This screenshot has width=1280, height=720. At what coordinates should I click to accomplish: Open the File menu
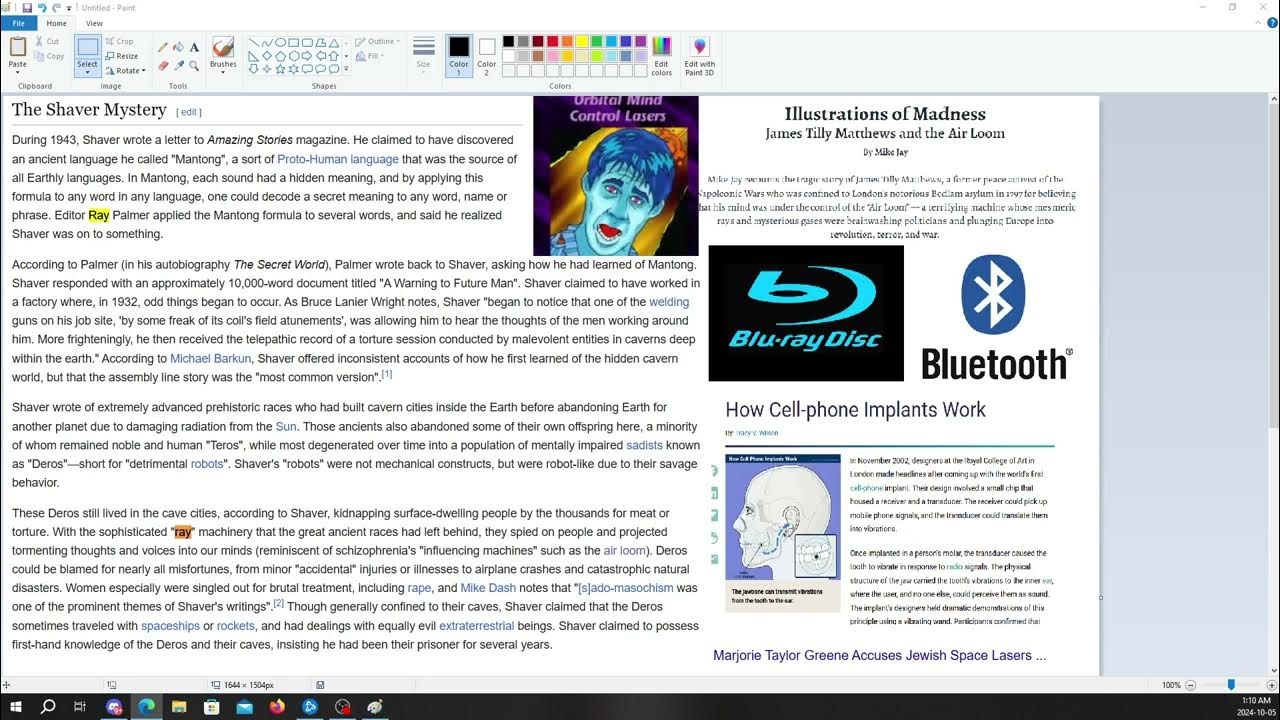tap(18, 23)
